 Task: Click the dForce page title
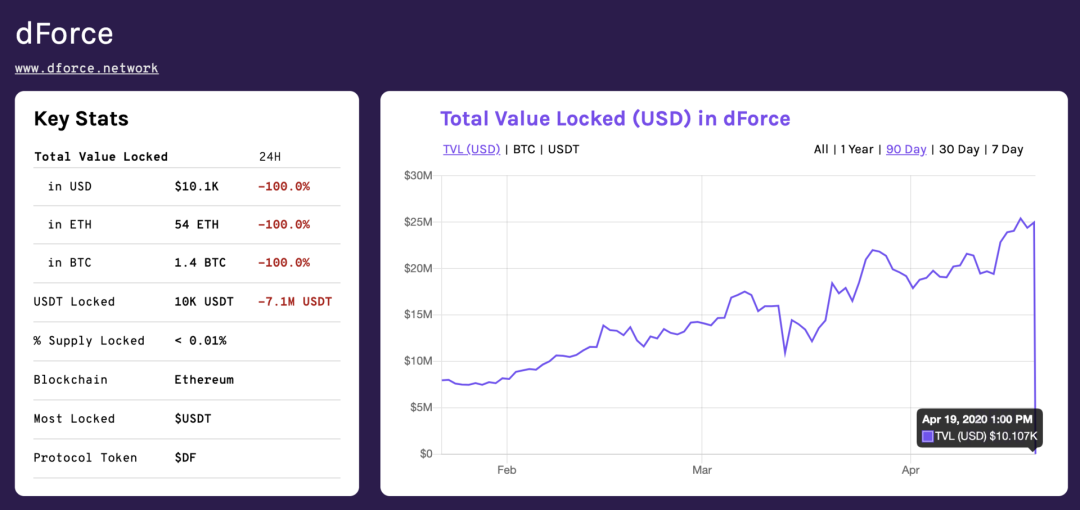(x=64, y=33)
